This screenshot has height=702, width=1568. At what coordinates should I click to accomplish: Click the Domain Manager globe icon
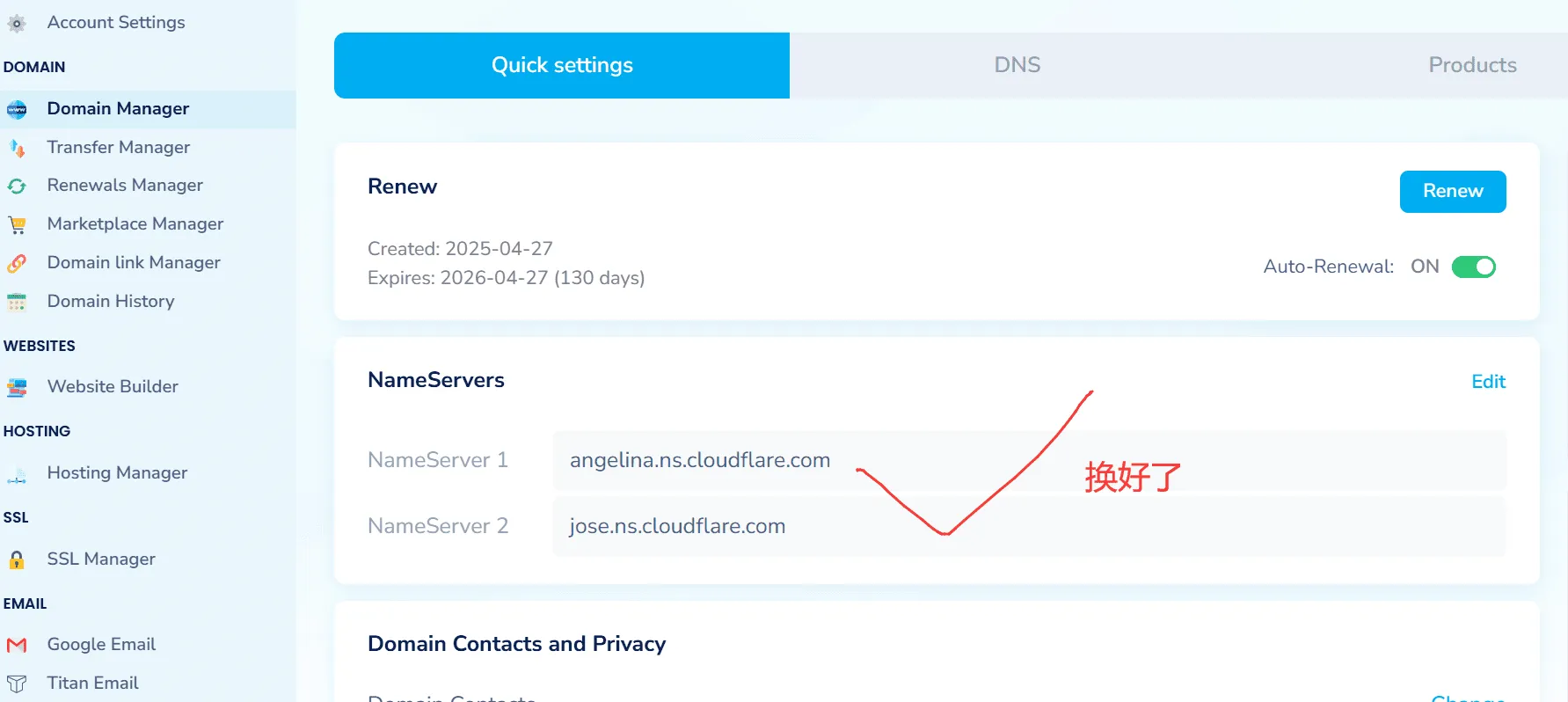pos(17,109)
